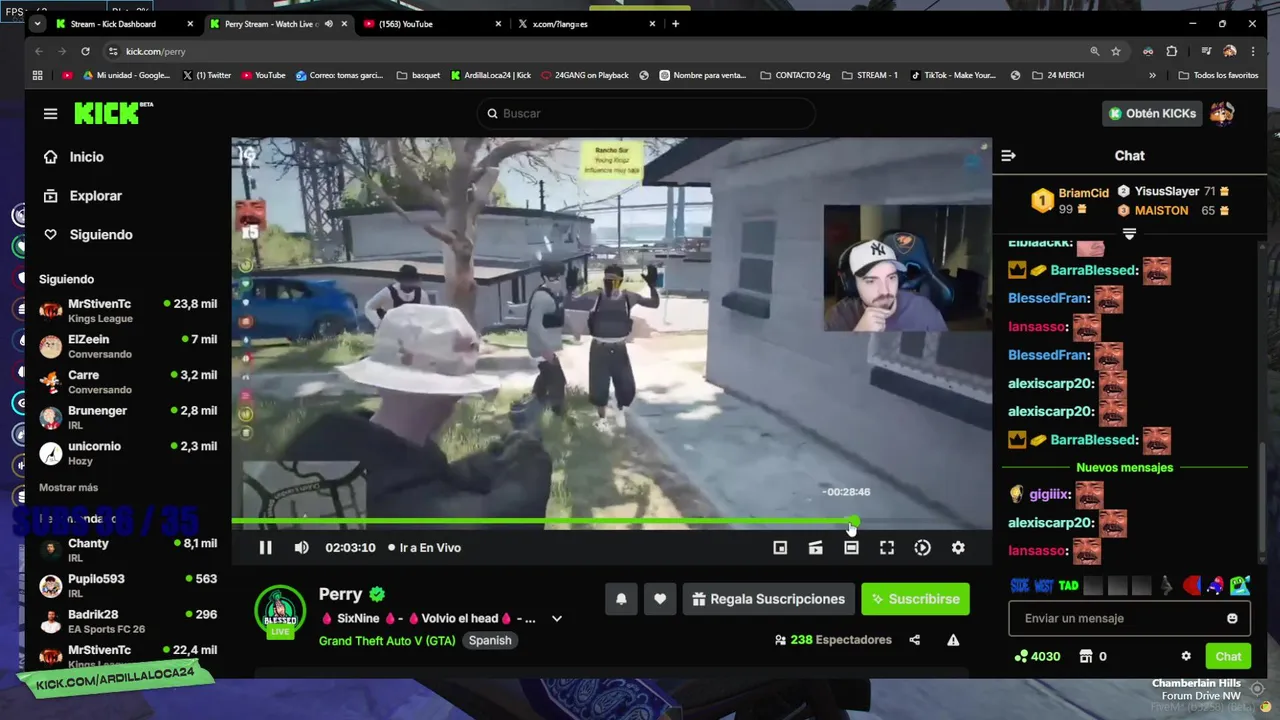
Task: Expand Mostrar más in followed list
Action: click(x=68, y=487)
